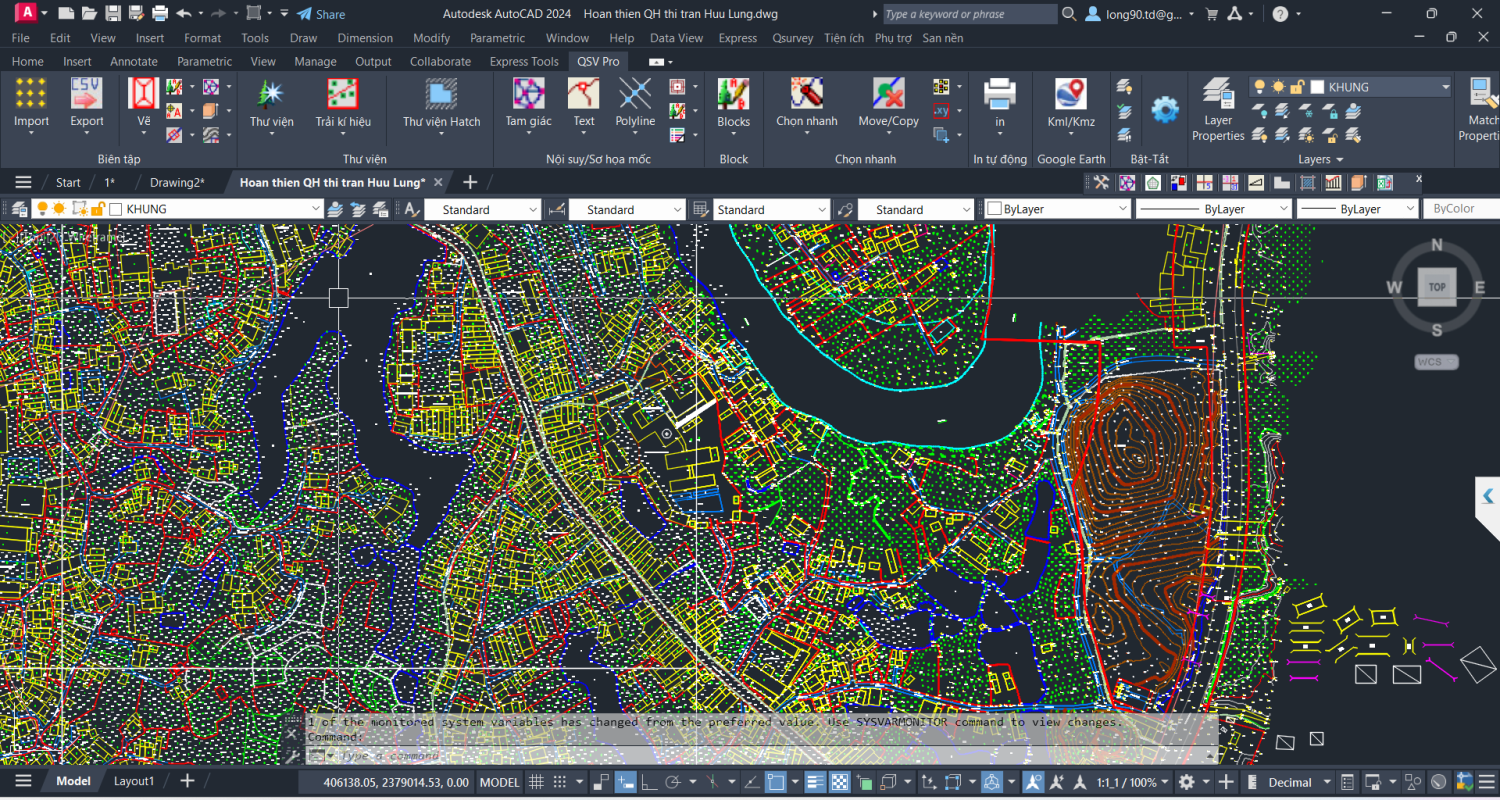
Task: Click the new drawing plus tab button
Action: pos(470,182)
